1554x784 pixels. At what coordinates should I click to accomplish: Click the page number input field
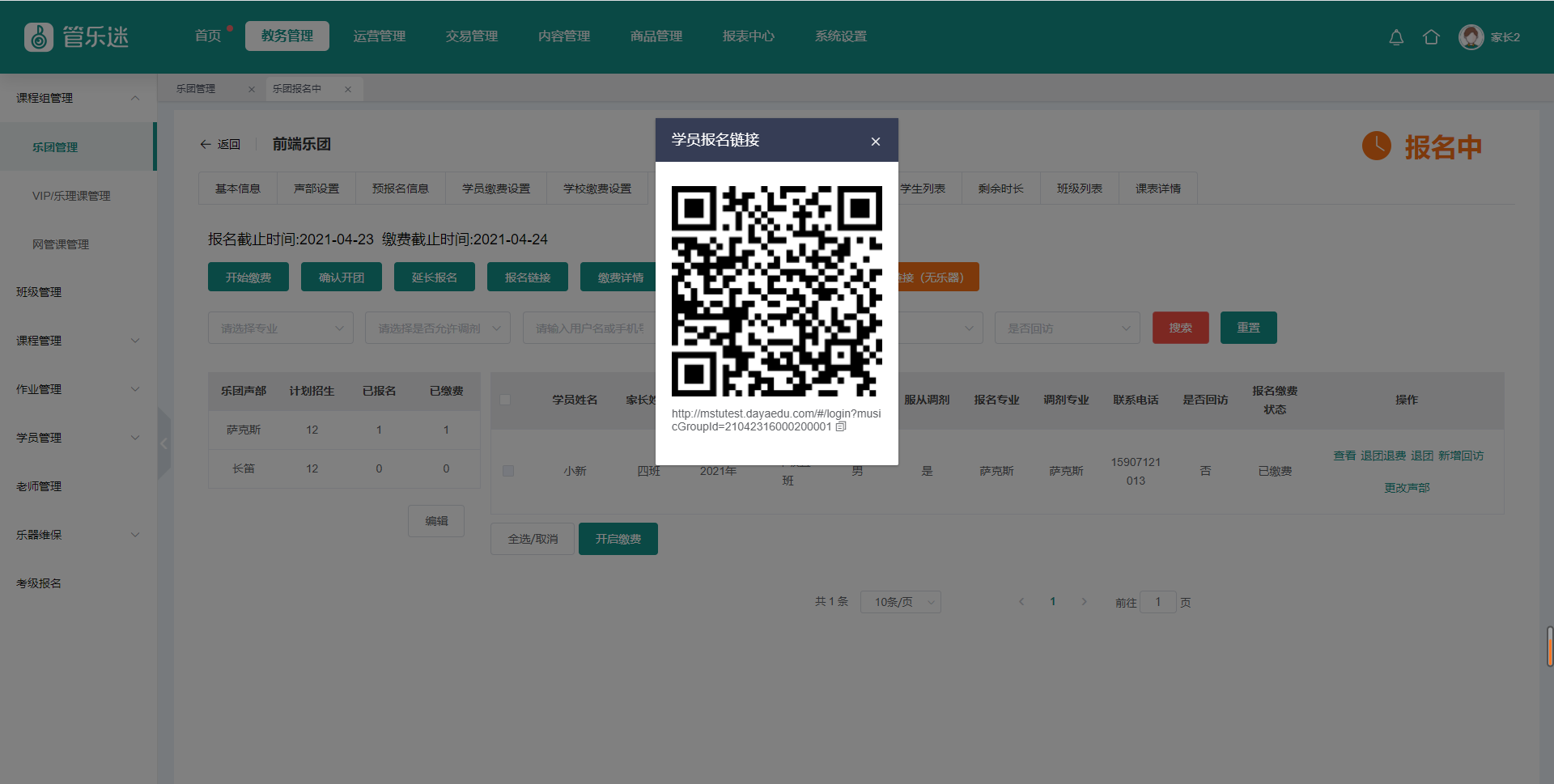1157,602
